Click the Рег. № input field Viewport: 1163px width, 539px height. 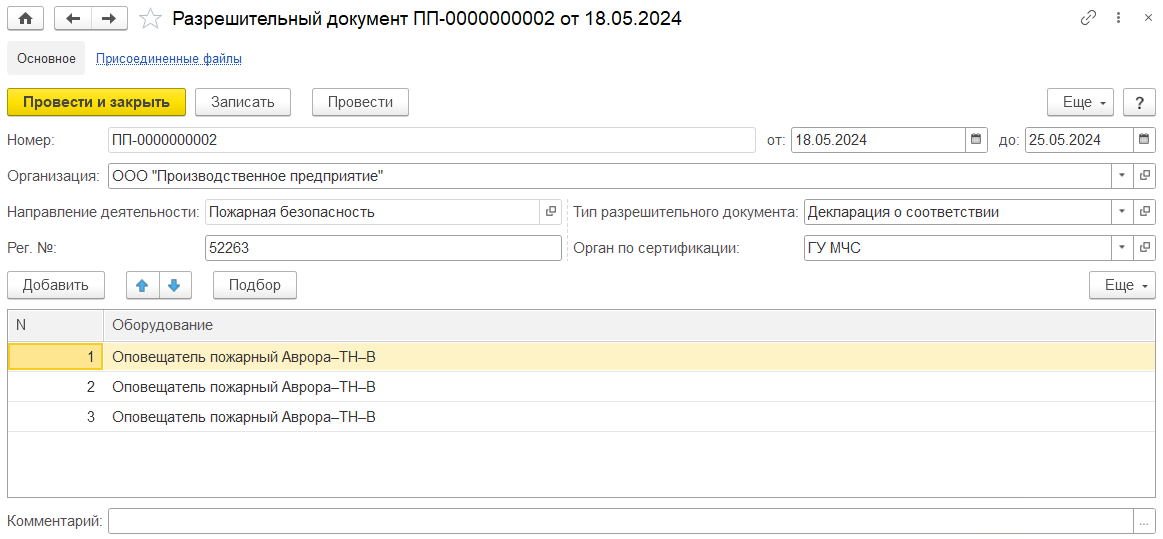382,248
